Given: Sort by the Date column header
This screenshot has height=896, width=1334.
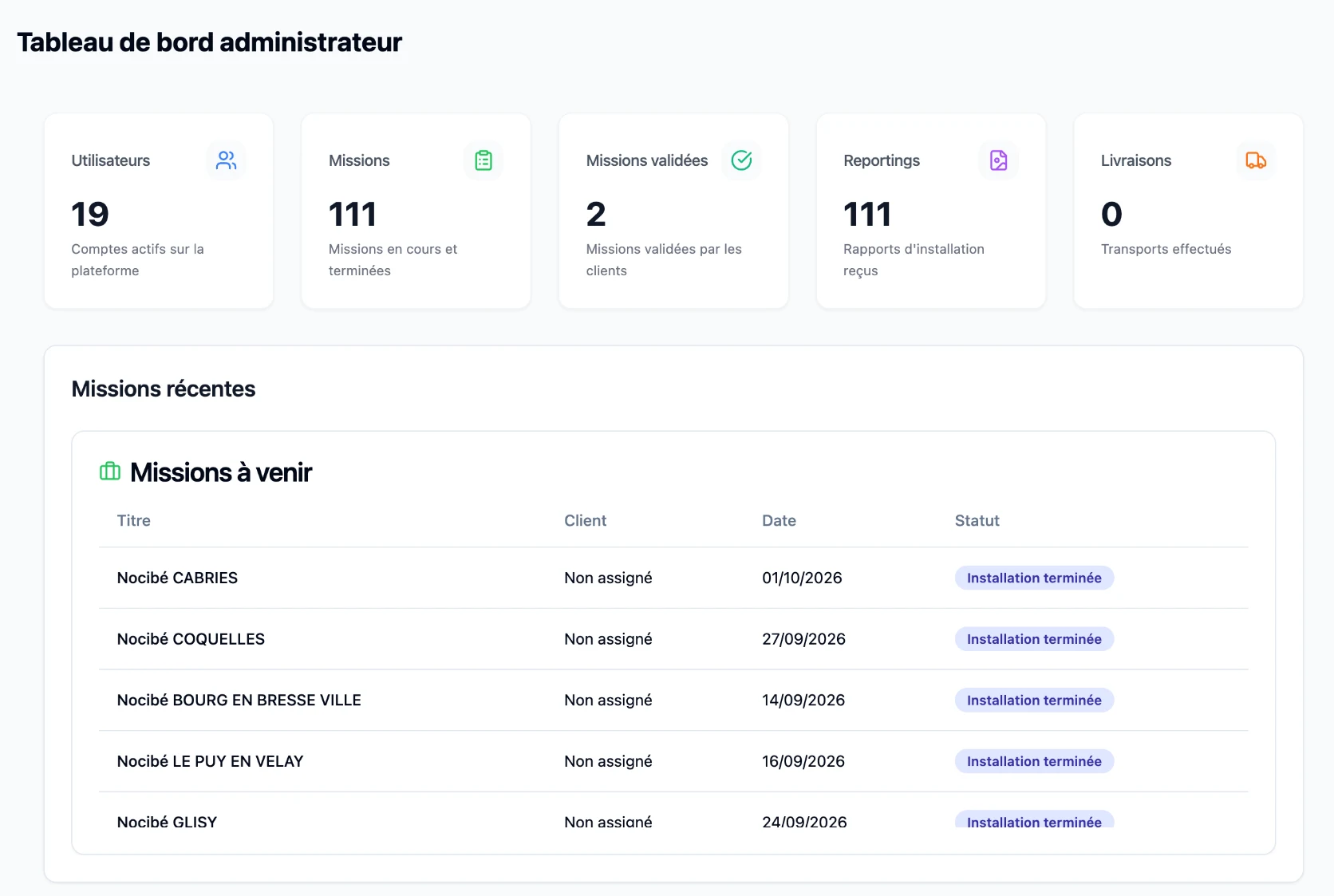Looking at the screenshot, I should click(x=779, y=520).
